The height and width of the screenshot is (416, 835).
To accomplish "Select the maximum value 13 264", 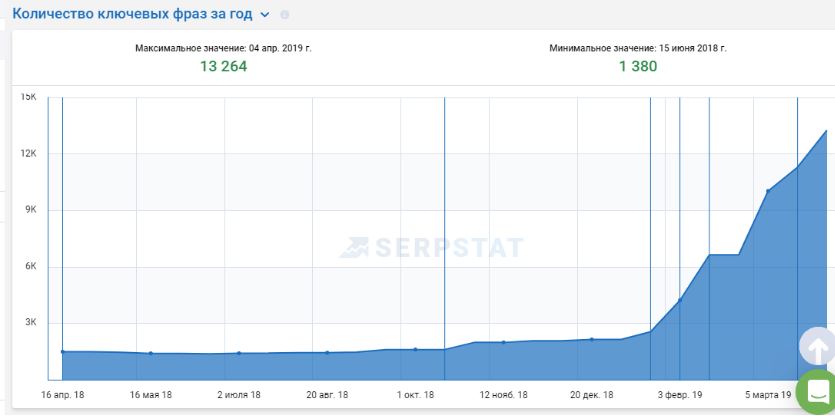I will (x=224, y=67).
